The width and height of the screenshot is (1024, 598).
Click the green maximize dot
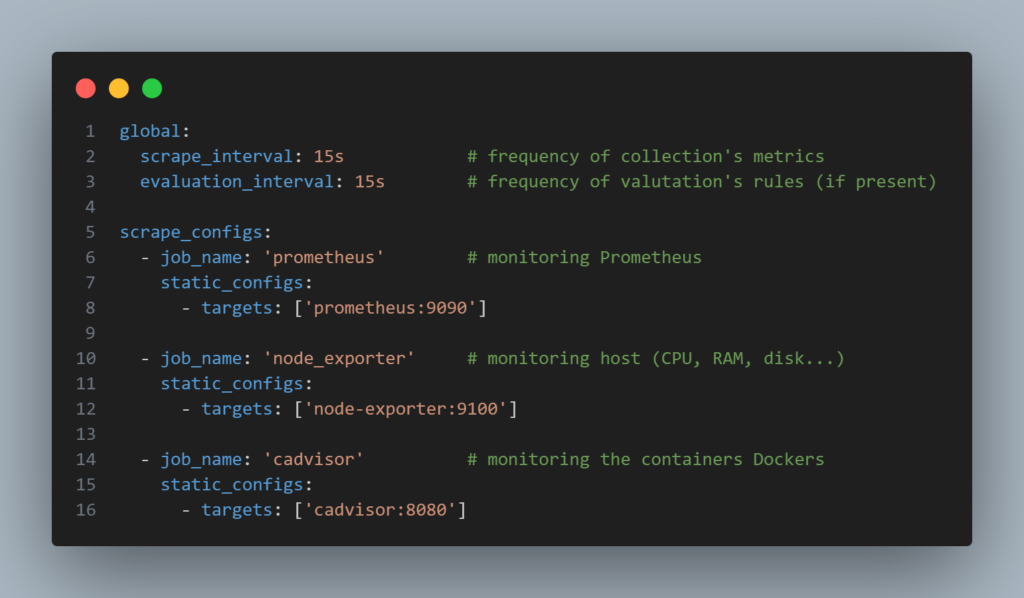(x=152, y=88)
